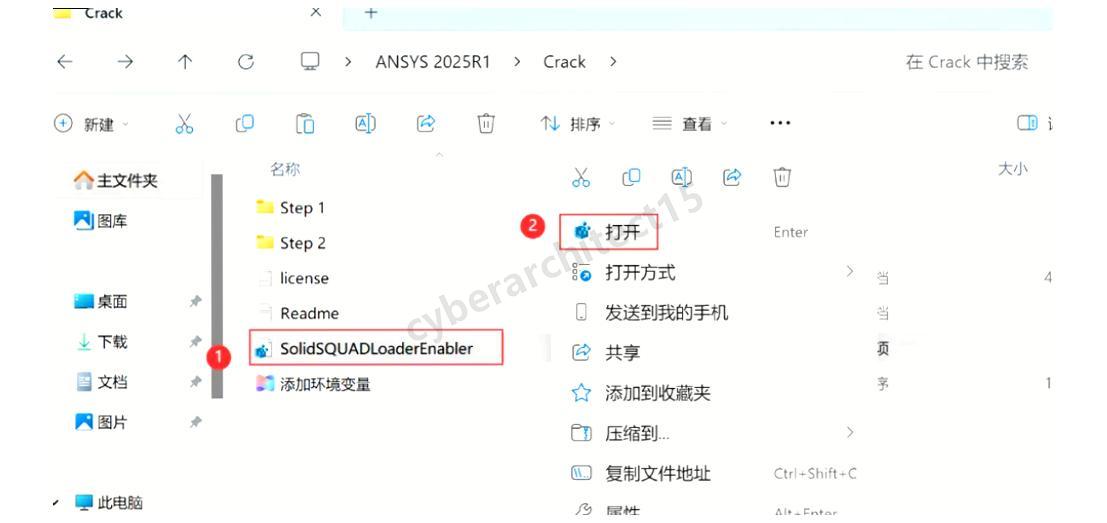Click the Cut scissors icon in toolbar

click(x=184, y=124)
